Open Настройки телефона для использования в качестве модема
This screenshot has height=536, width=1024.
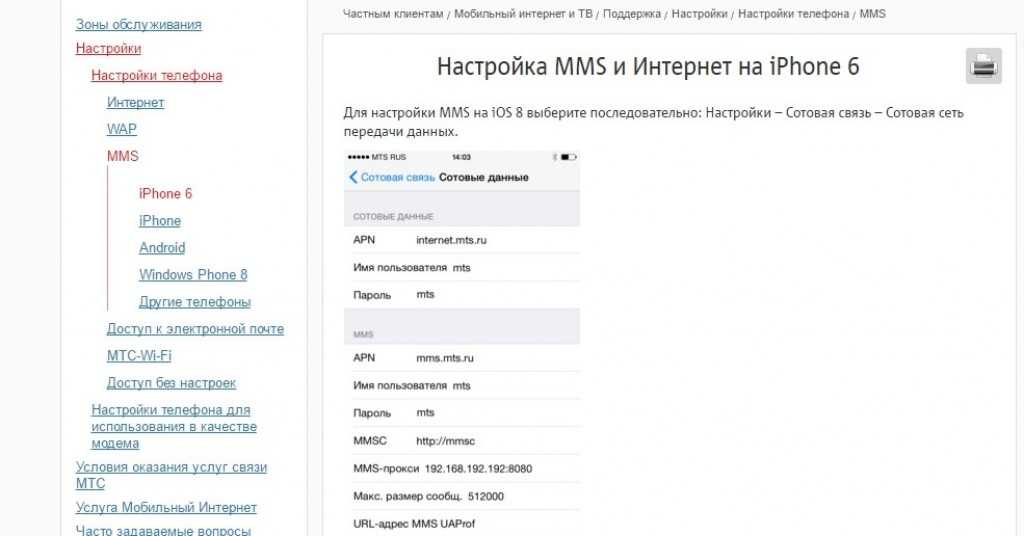(x=174, y=426)
